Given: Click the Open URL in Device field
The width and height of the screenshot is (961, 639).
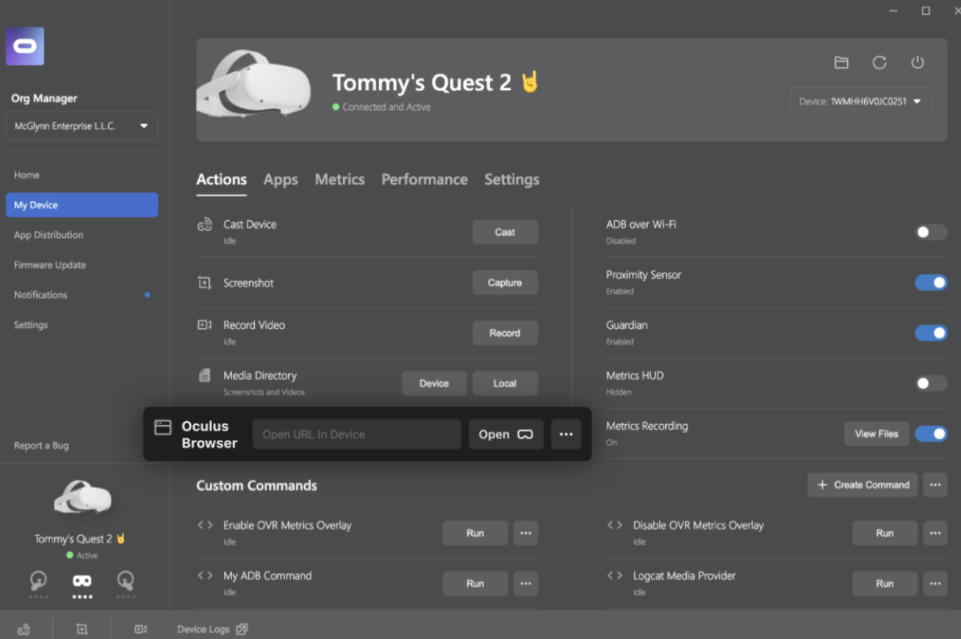Looking at the screenshot, I should 356,434.
